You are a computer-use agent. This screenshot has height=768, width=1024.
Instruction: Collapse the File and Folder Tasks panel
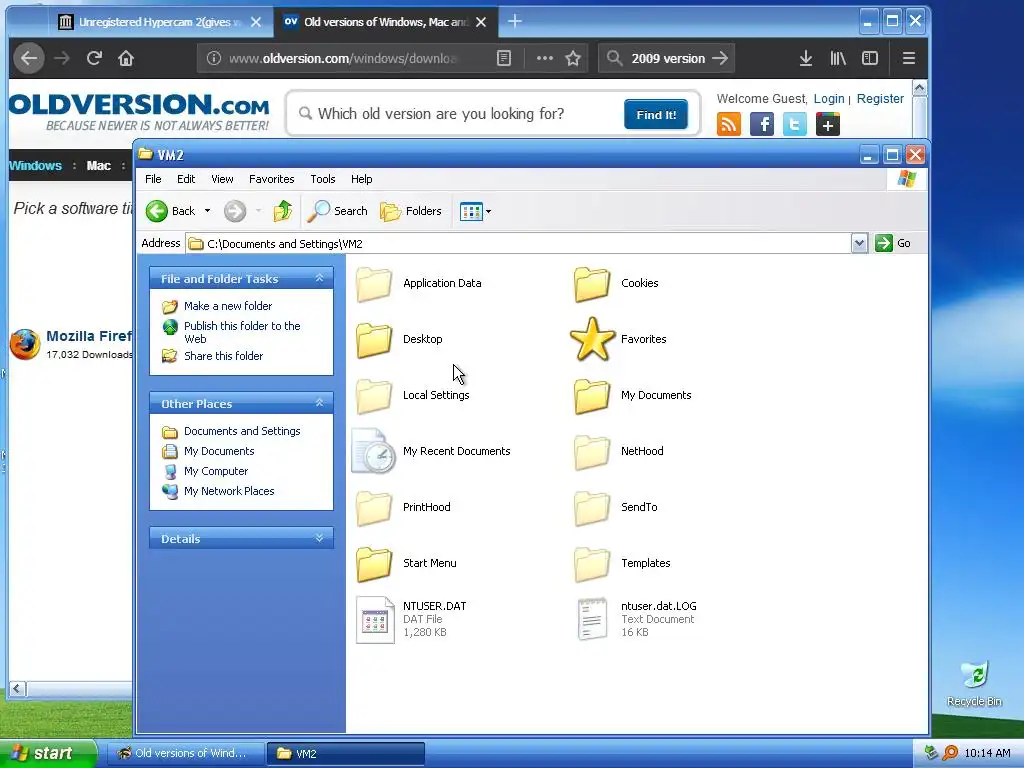pos(319,278)
